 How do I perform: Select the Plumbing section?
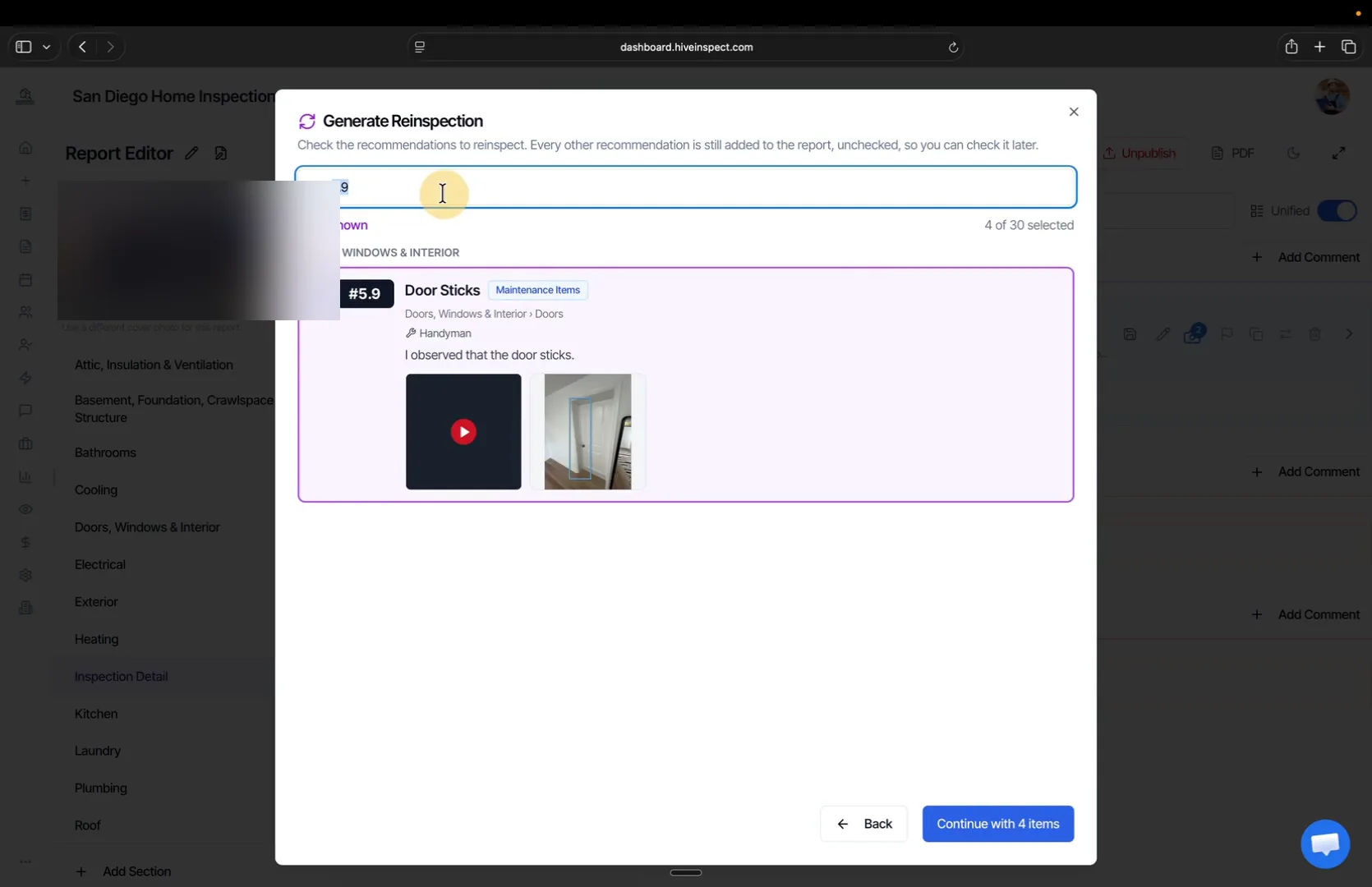coord(100,788)
